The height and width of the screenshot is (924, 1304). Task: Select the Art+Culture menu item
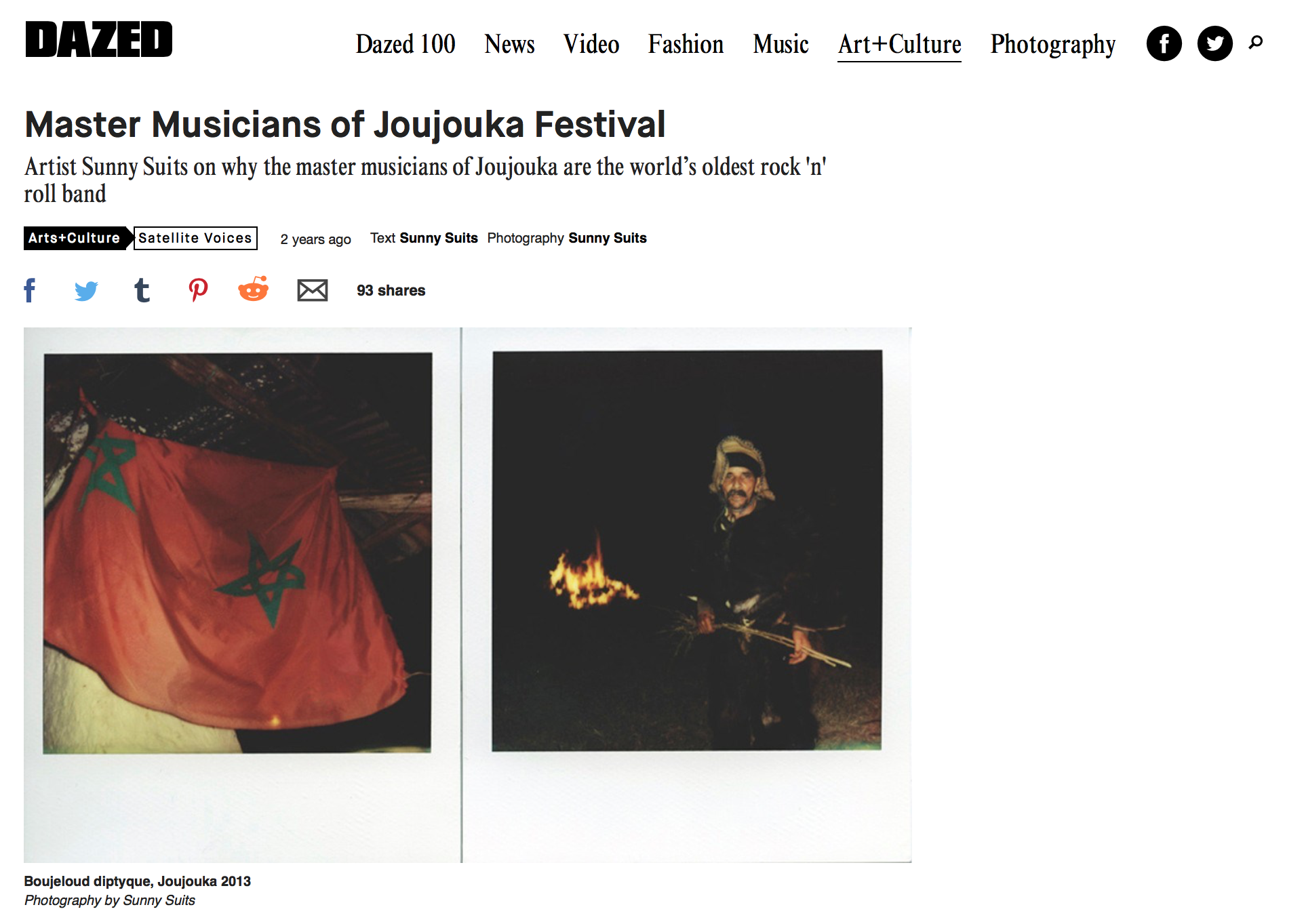coord(899,45)
